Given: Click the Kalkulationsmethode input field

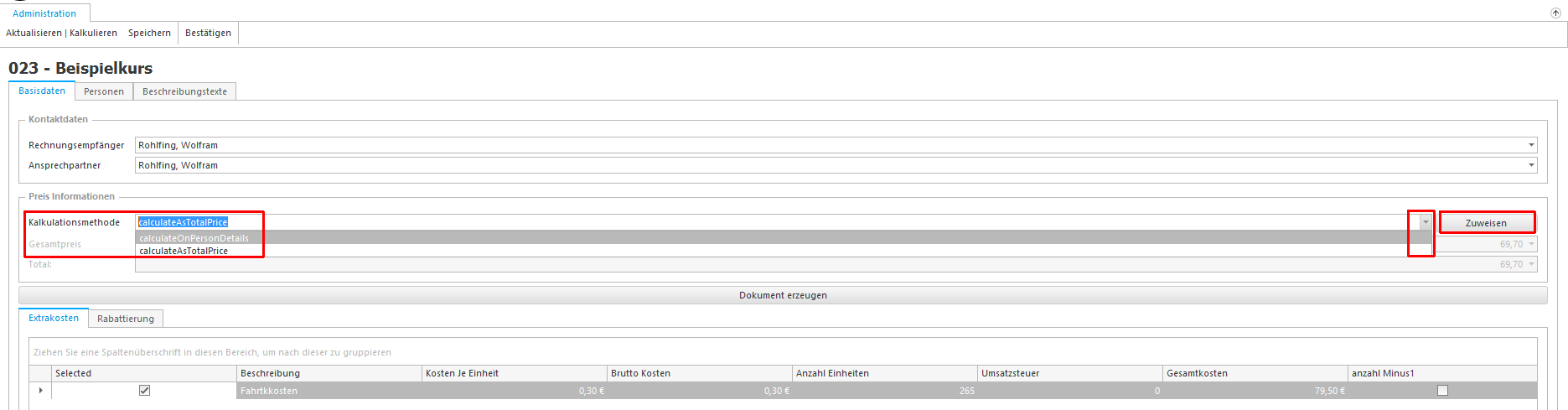Looking at the screenshot, I should tap(754, 222).
